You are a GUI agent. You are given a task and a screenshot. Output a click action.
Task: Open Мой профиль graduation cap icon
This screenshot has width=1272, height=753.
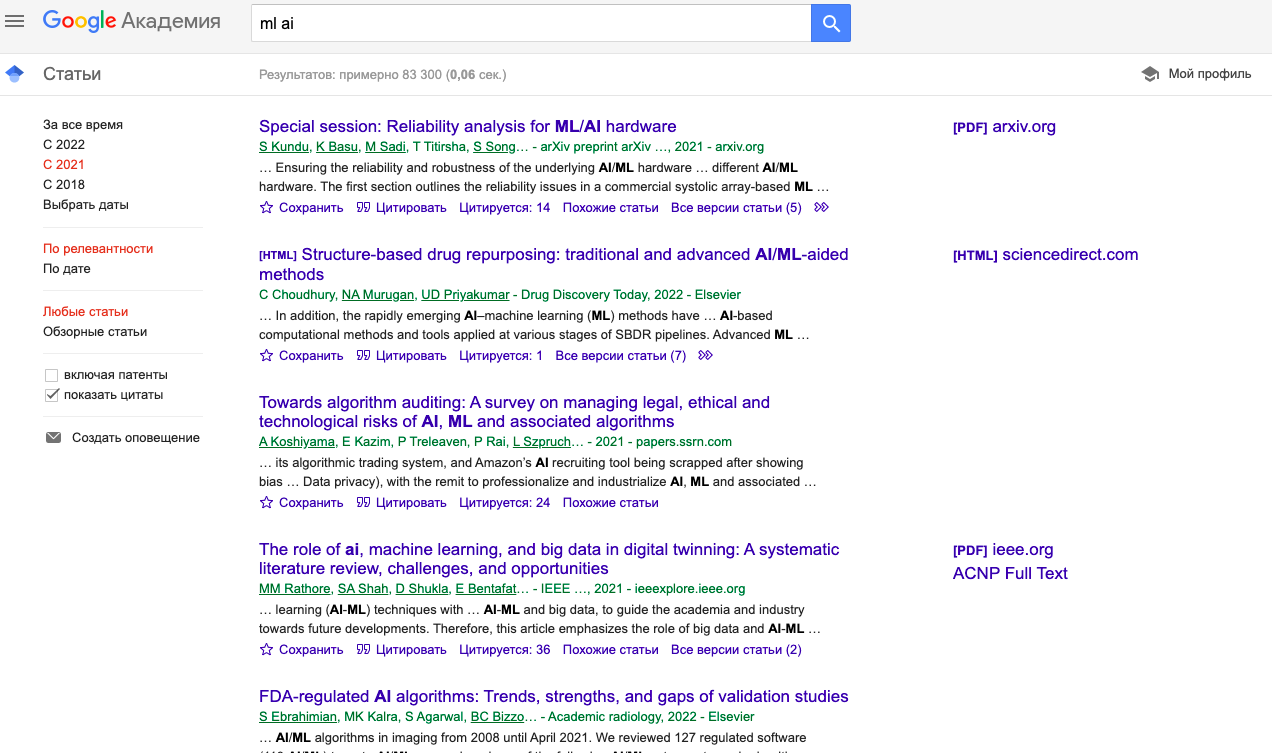coord(1150,74)
